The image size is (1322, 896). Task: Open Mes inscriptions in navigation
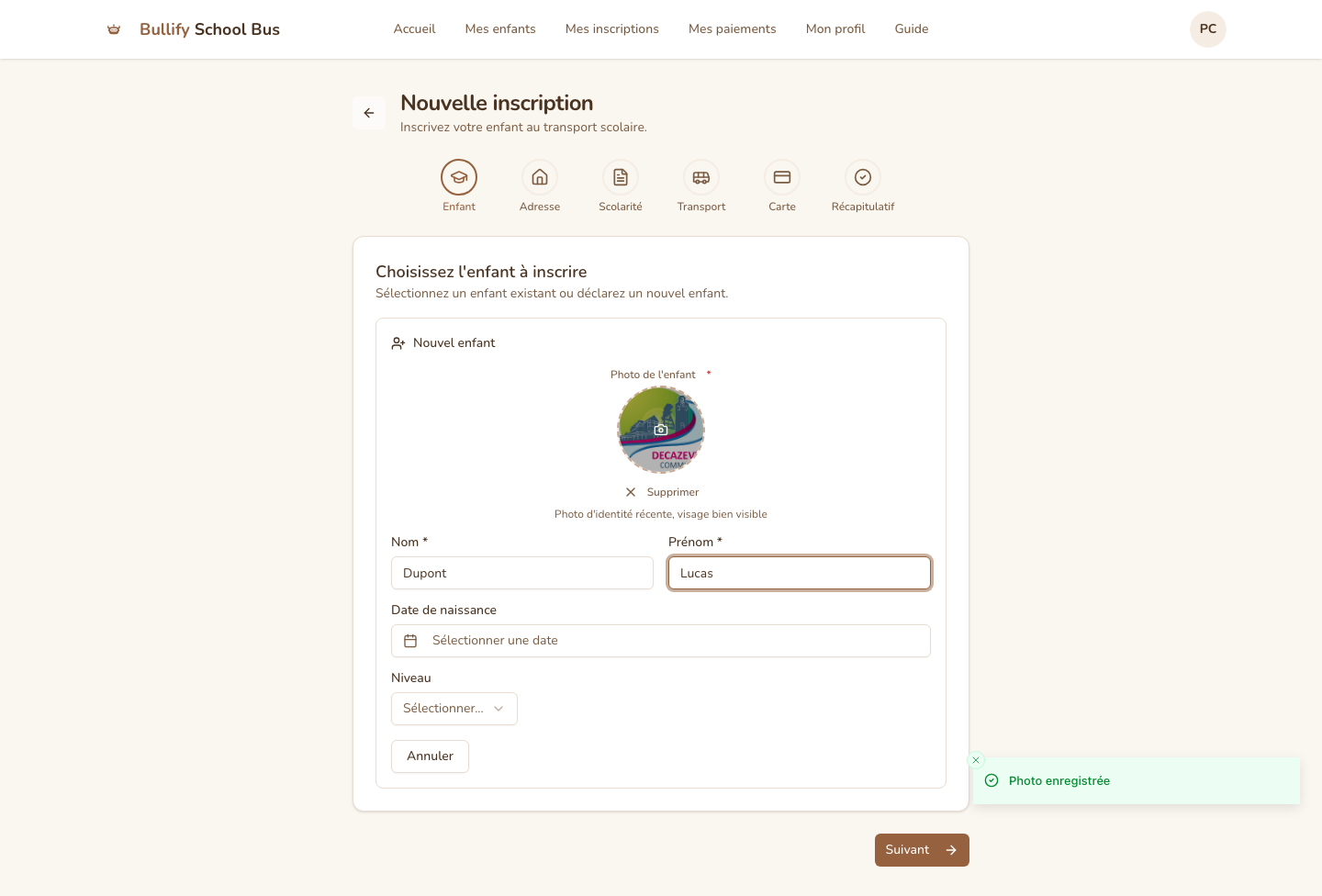coord(612,29)
